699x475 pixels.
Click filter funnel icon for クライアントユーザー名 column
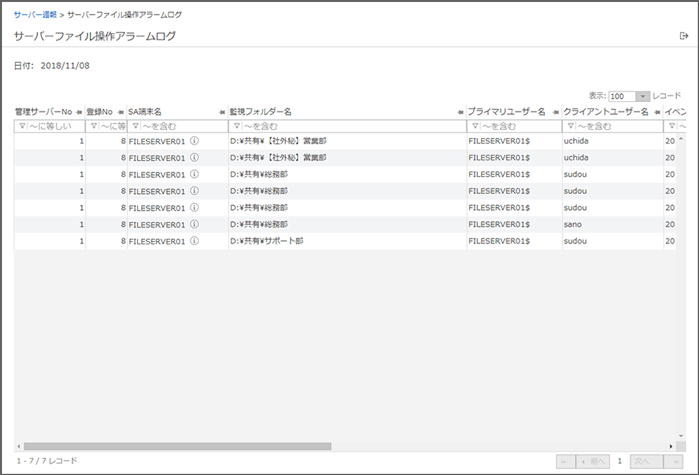[x=571, y=127]
